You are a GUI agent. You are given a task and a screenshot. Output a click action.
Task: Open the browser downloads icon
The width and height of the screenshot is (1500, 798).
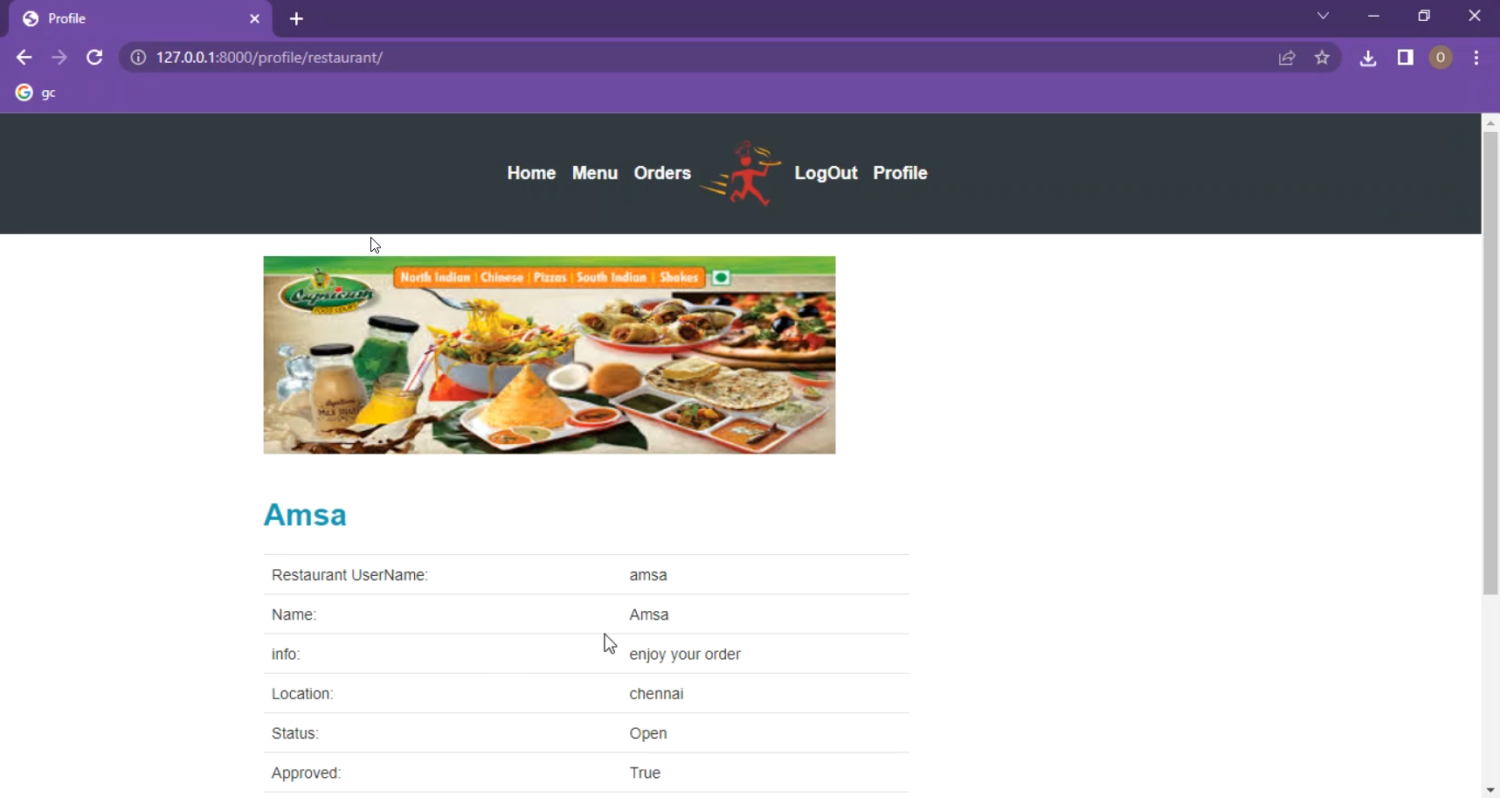1368,58
